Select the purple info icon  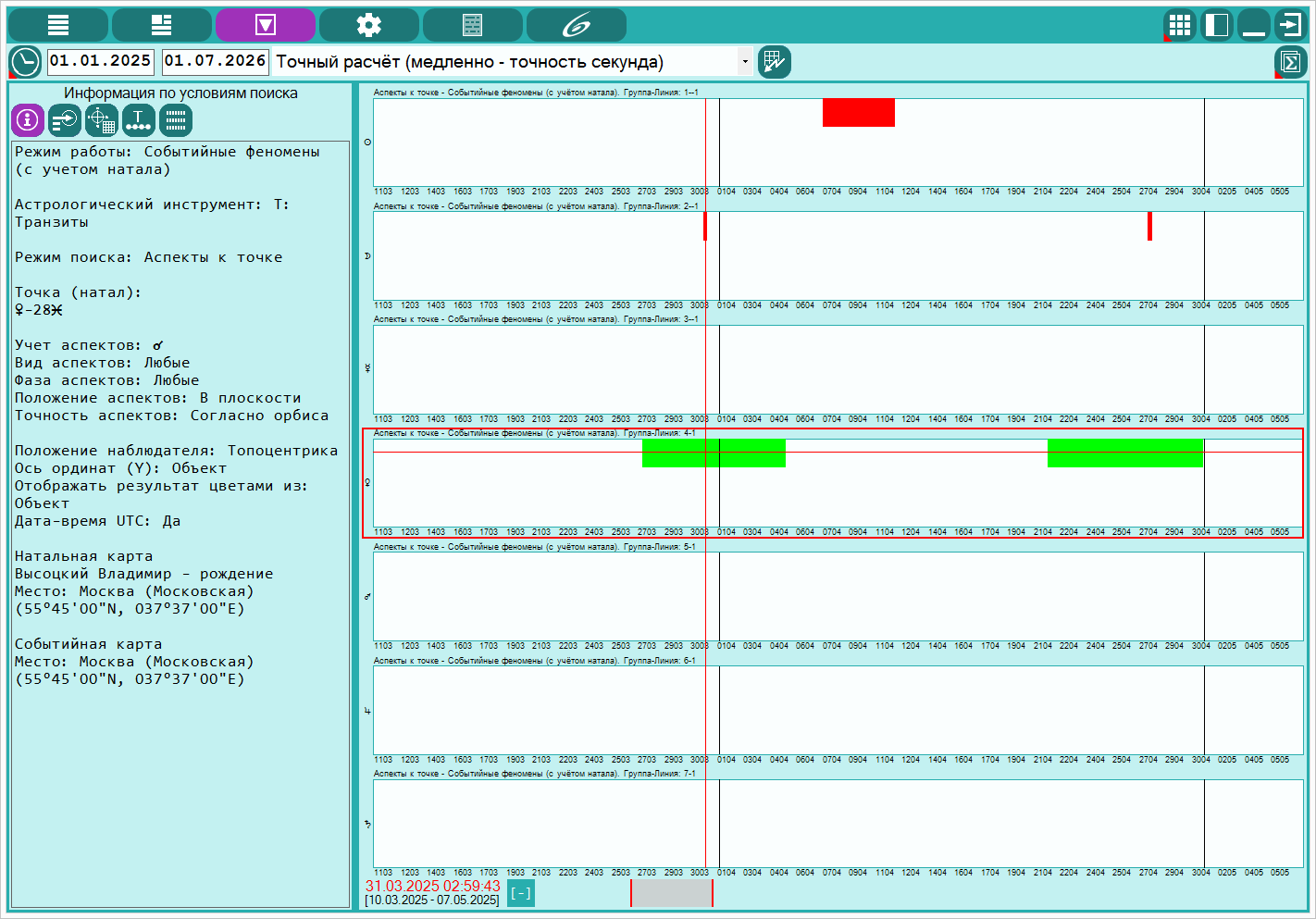point(28,120)
